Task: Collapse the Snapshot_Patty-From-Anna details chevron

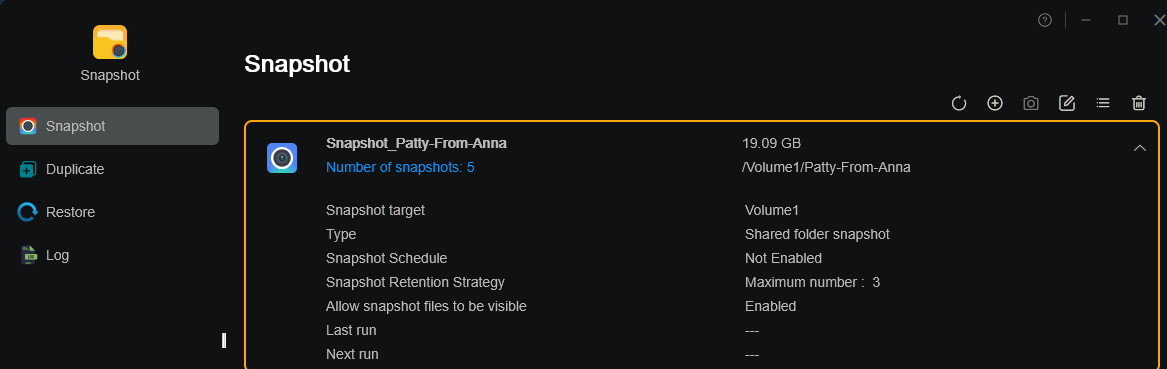Action: coord(1139,148)
